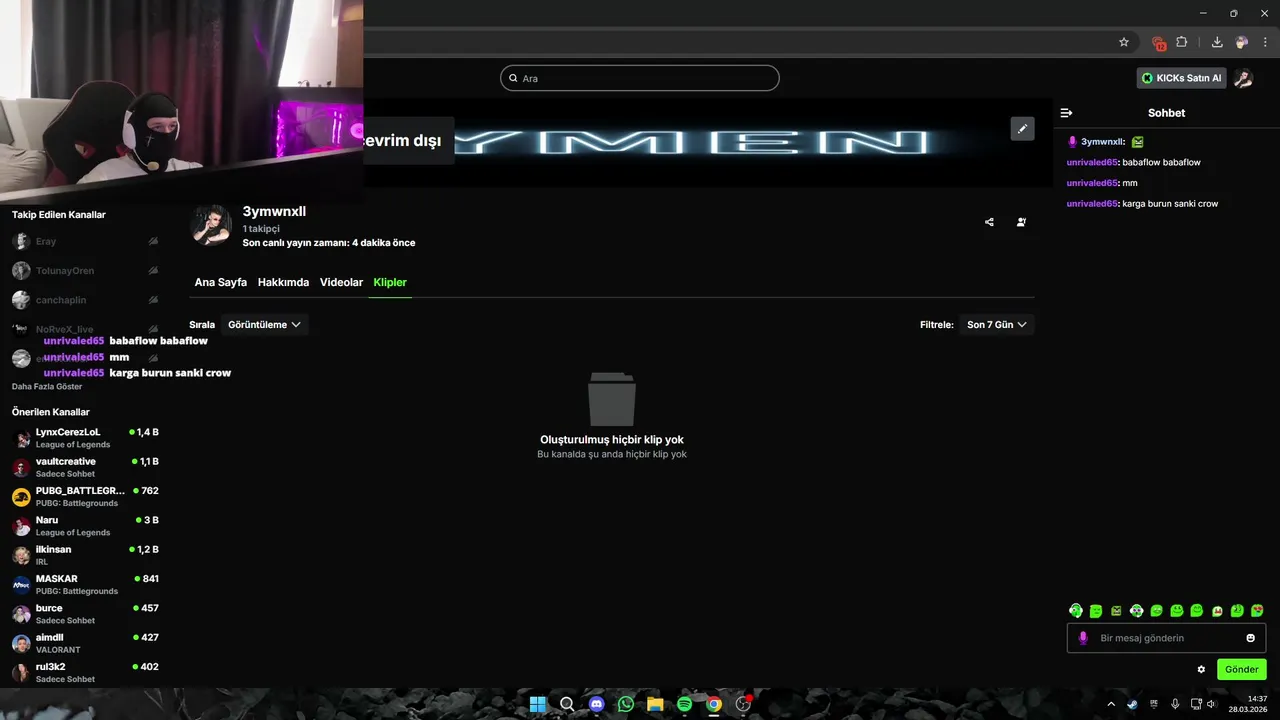Click the Önerilen Kanallar heading
The image size is (1280, 720).
click(51, 412)
